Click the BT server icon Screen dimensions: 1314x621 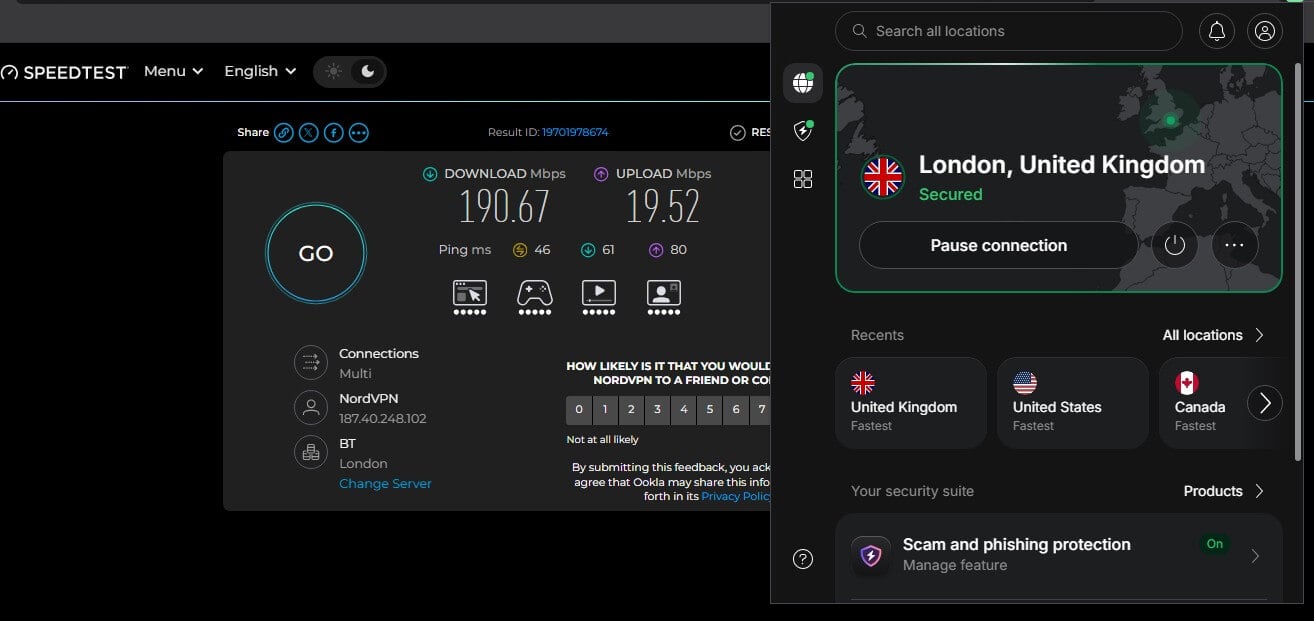coord(311,452)
